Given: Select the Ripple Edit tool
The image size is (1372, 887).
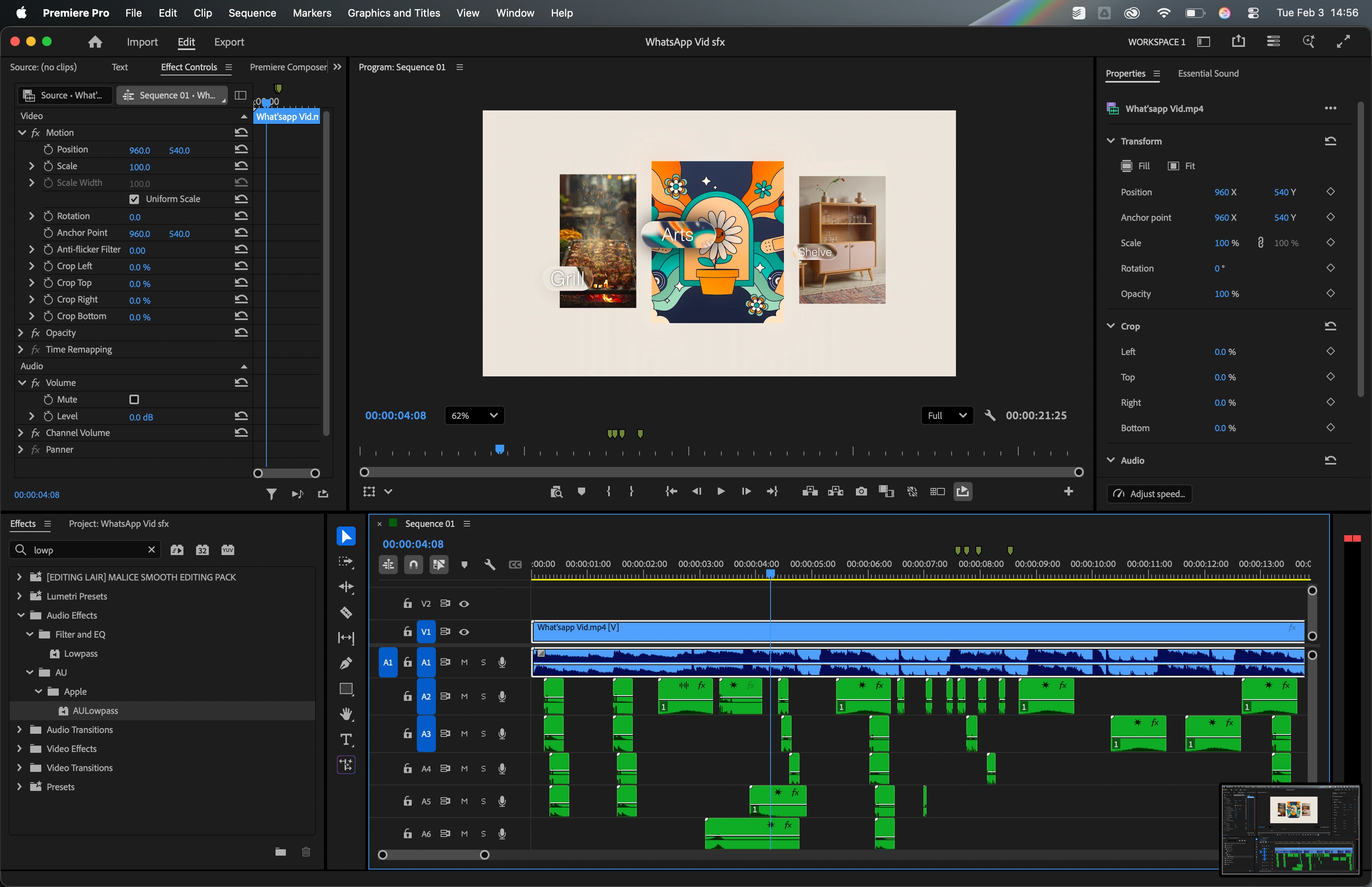Looking at the screenshot, I should click(346, 587).
